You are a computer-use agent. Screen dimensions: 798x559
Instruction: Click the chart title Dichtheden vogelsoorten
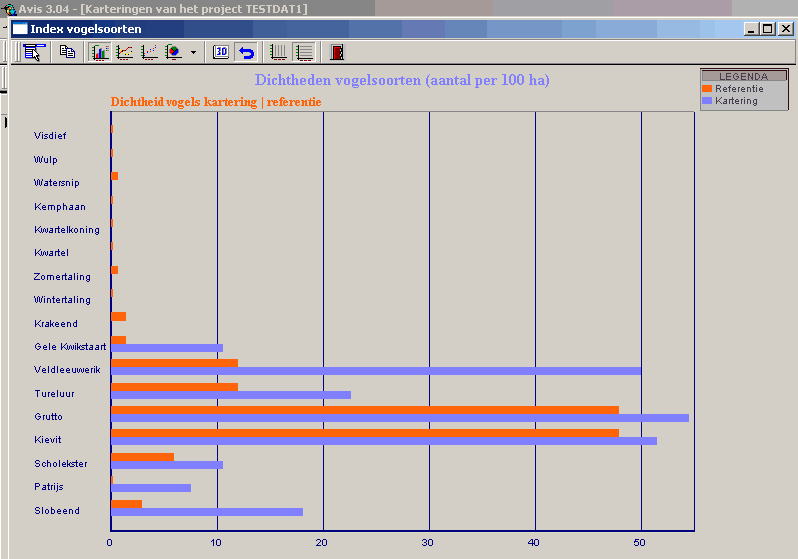click(x=402, y=80)
